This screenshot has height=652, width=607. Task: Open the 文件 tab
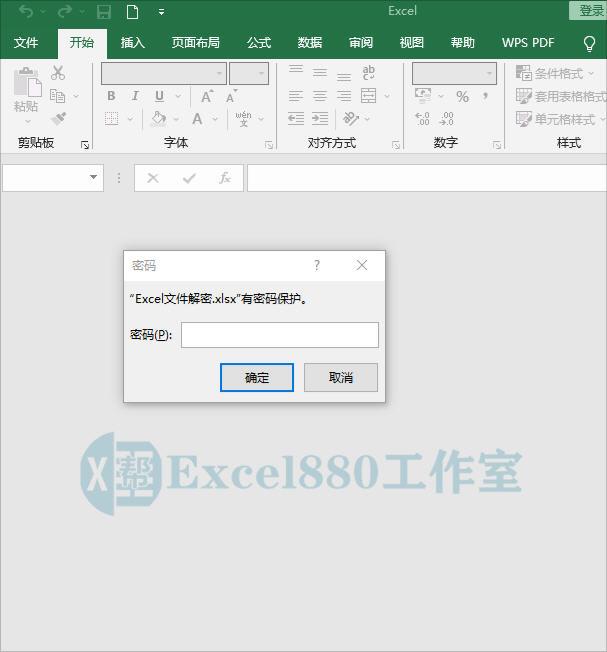tap(26, 42)
